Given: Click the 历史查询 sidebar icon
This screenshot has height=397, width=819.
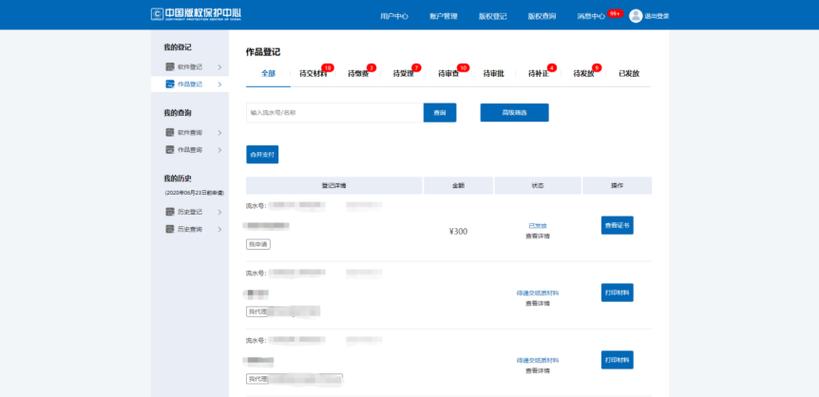Looking at the screenshot, I should [x=169, y=229].
